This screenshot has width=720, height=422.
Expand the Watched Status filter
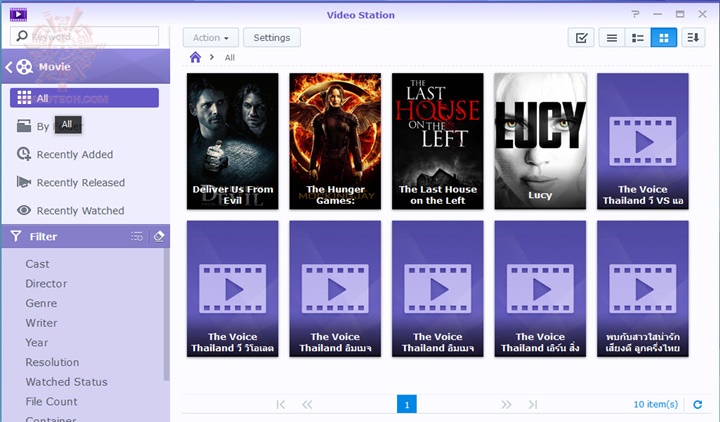click(66, 382)
